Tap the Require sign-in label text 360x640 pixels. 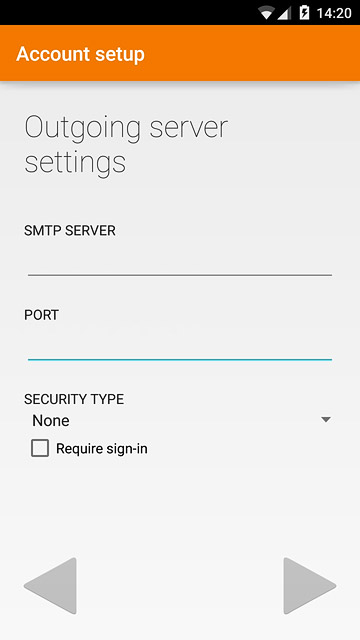[x=102, y=449]
